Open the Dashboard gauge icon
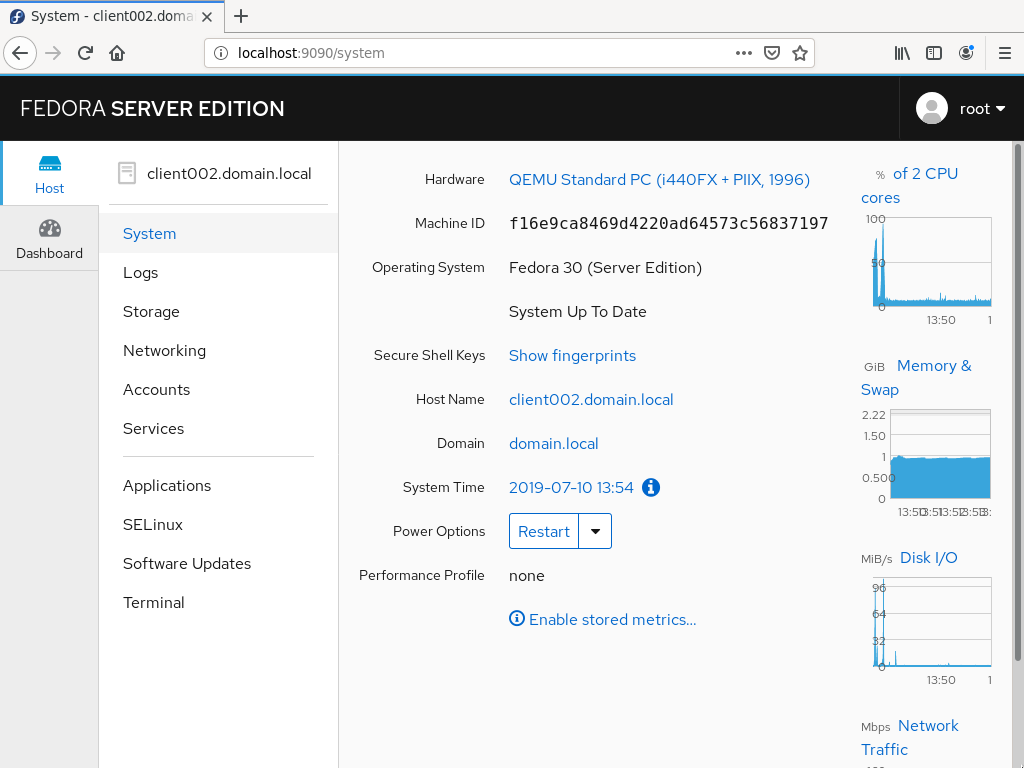The width and height of the screenshot is (1024, 768). coord(50,229)
